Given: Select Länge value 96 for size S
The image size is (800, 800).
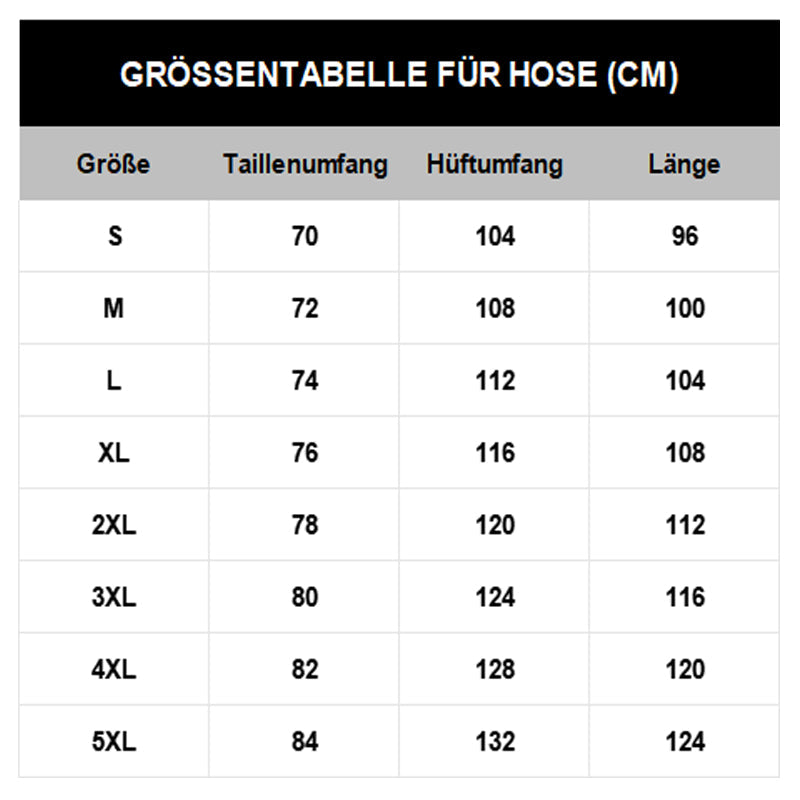Looking at the screenshot, I should click(x=685, y=236).
